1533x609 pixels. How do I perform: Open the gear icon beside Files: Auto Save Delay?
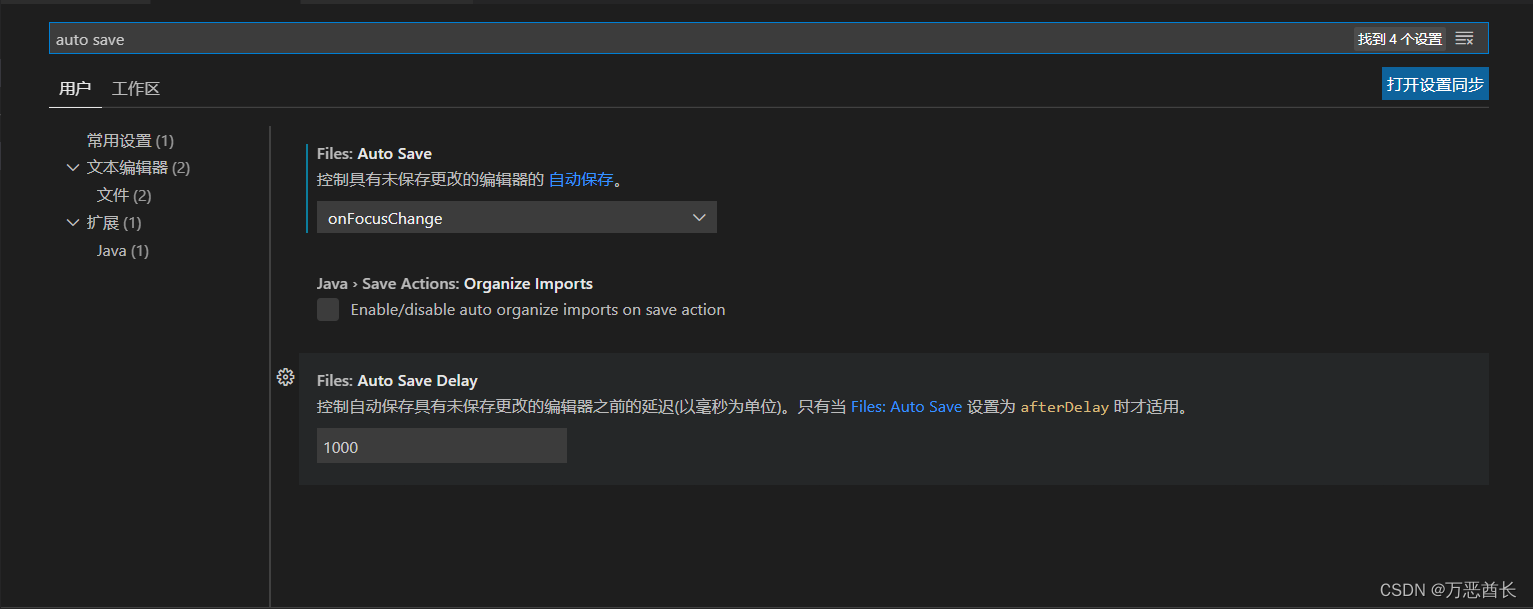286,377
